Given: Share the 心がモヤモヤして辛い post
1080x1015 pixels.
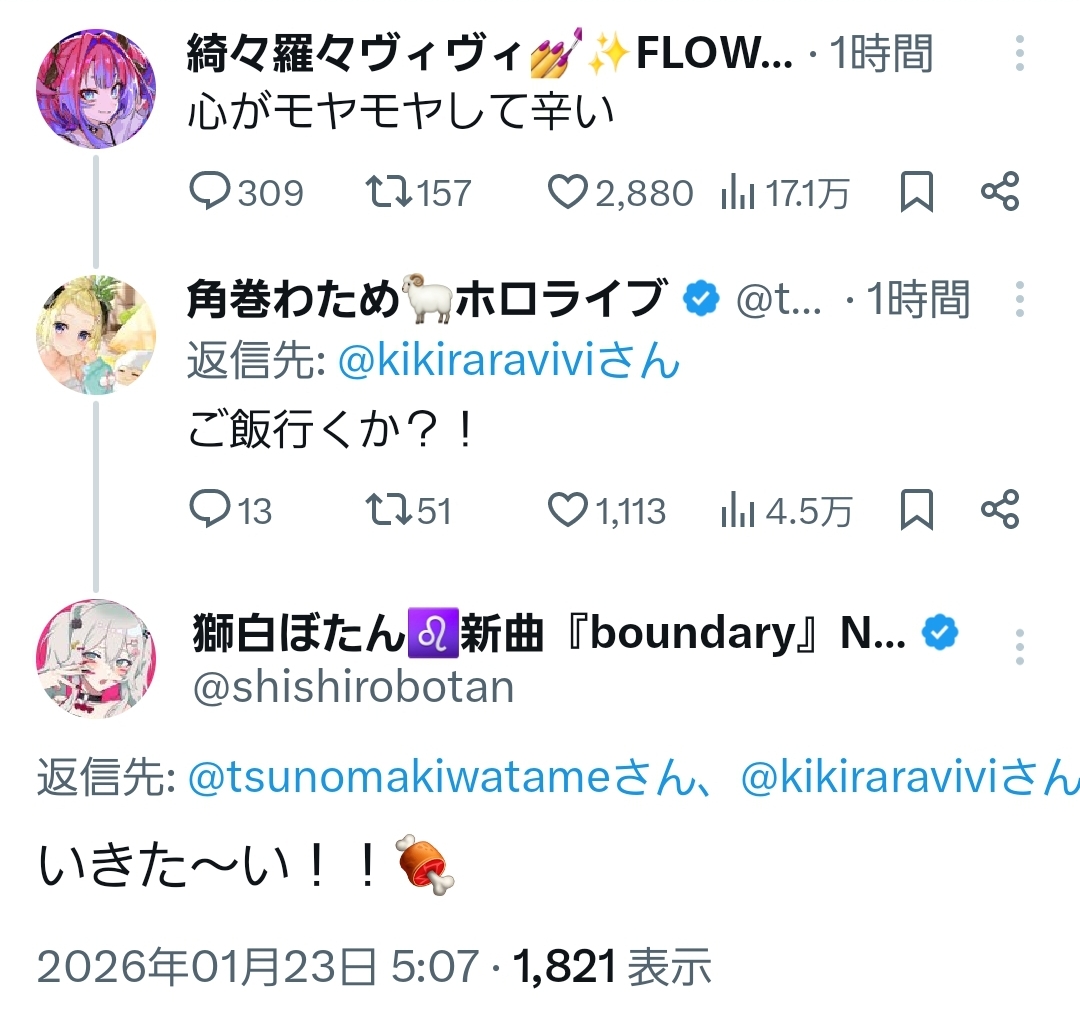Looking at the screenshot, I should click(x=999, y=192).
